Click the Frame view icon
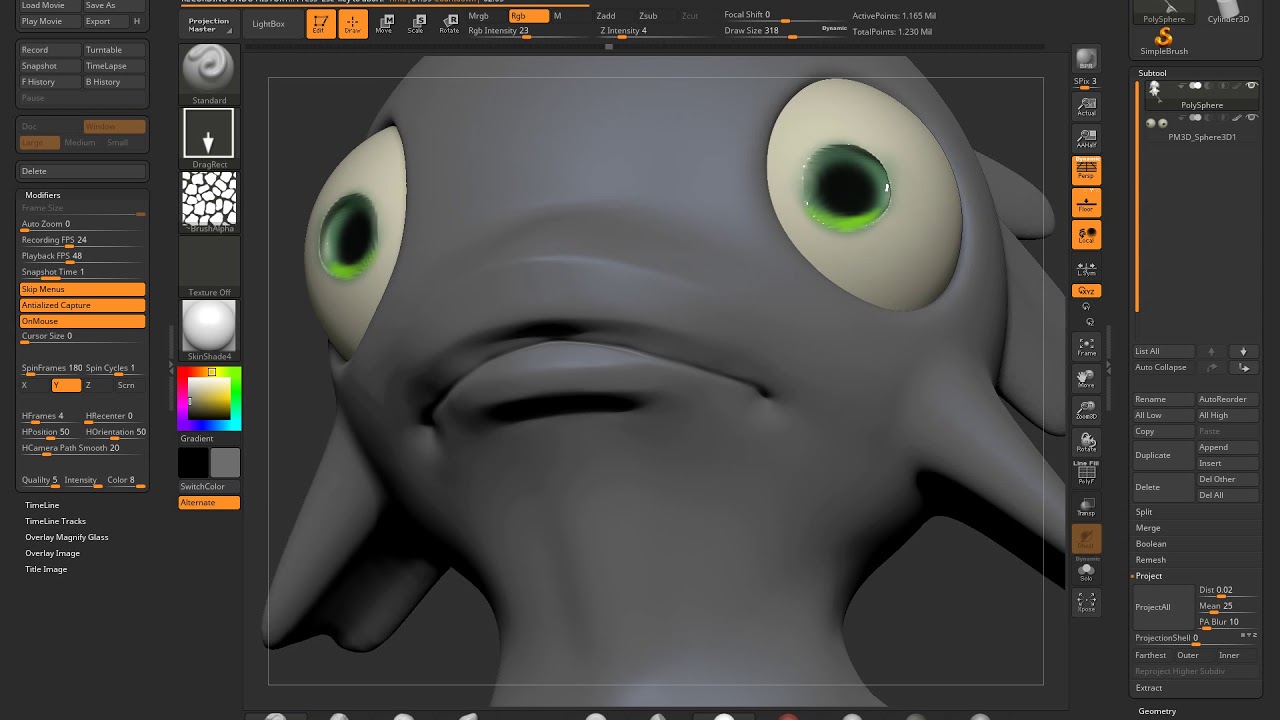The width and height of the screenshot is (1280, 720). pos(1086,347)
